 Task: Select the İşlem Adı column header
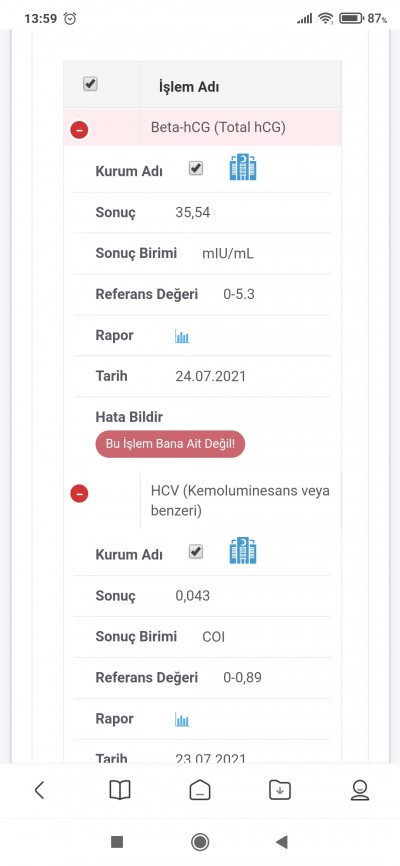coord(189,87)
